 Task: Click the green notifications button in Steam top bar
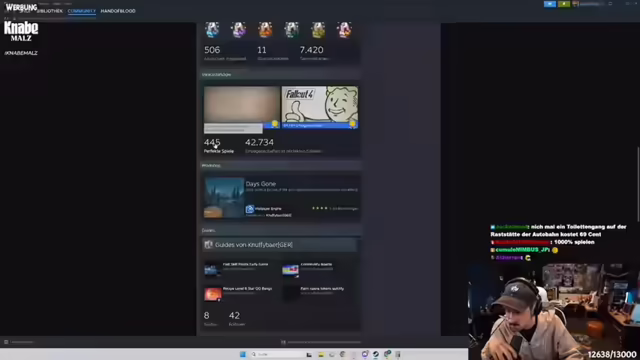tap(564, 4)
